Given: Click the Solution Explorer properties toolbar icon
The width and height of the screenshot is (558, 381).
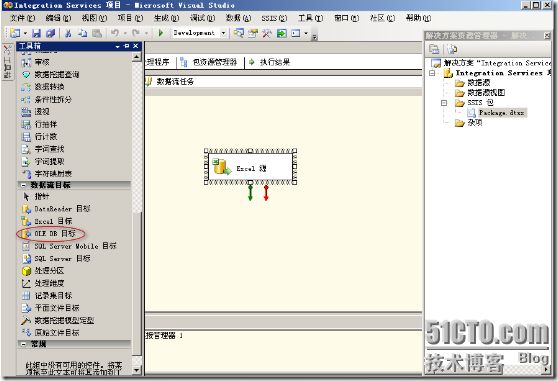Looking at the screenshot, I should (x=434, y=49).
